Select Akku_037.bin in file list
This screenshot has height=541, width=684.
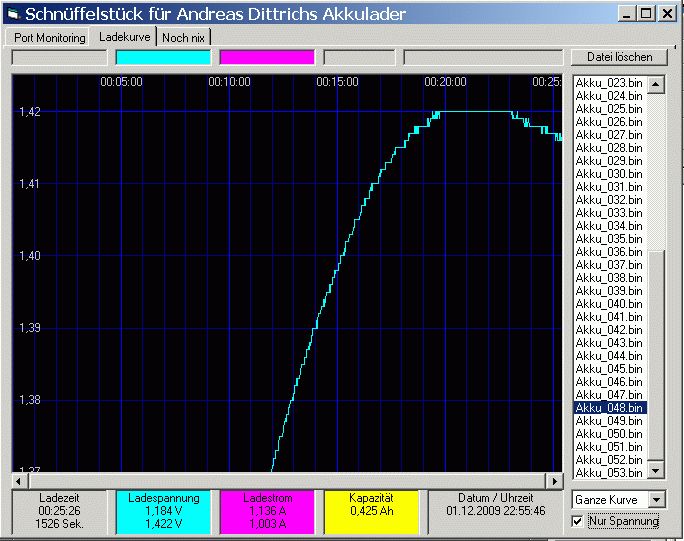(609, 265)
